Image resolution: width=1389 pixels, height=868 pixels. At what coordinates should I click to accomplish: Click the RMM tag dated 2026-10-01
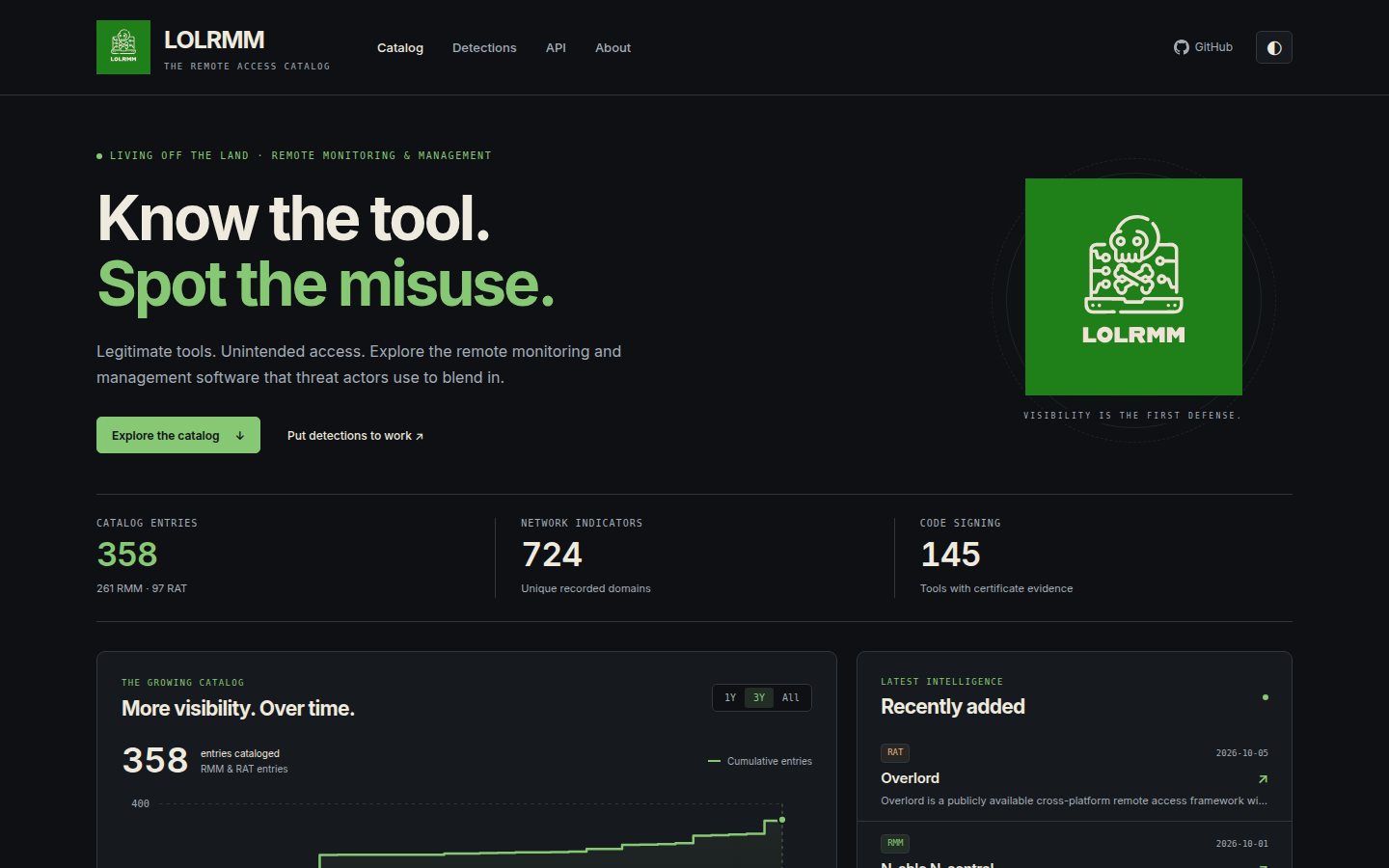[895, 843]
